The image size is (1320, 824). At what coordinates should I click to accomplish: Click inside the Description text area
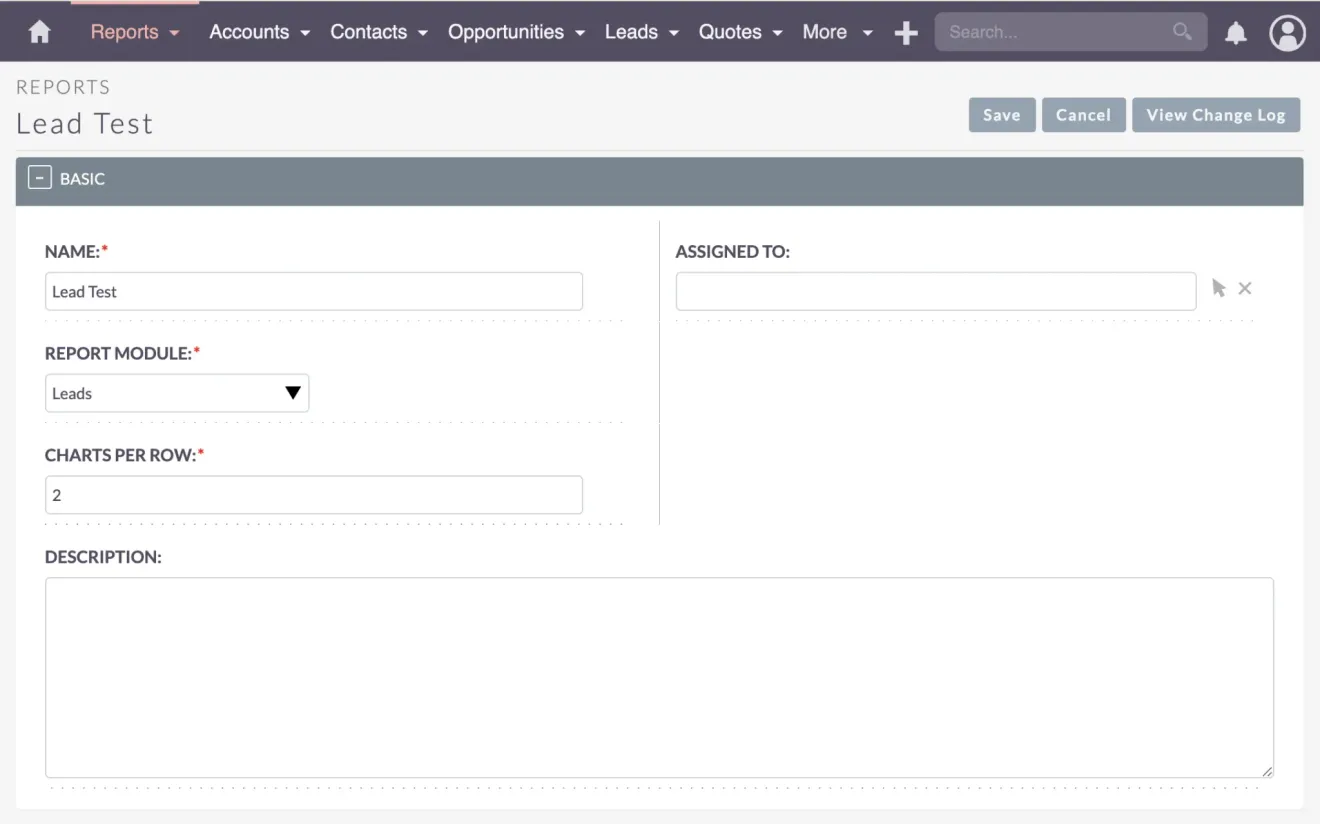[x=659, y=677]
